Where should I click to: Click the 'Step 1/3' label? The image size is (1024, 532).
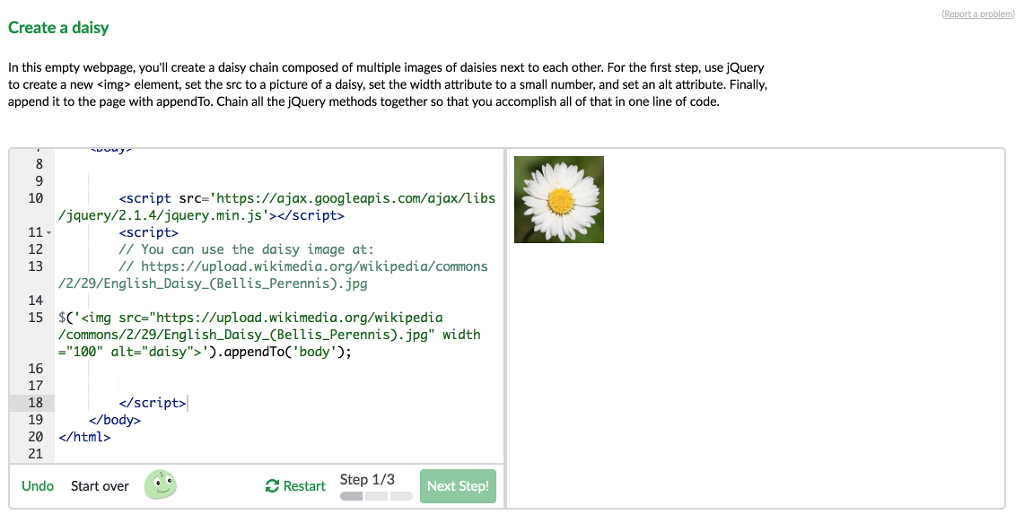367,480
